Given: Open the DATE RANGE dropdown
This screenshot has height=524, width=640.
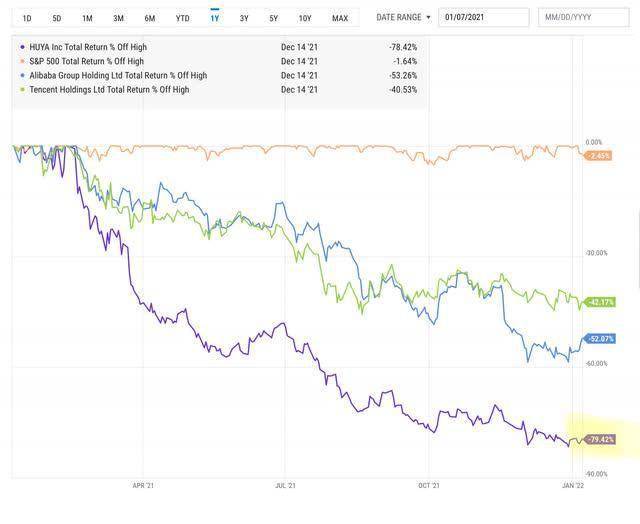Looking at the screenshot, I should [403, 17].
